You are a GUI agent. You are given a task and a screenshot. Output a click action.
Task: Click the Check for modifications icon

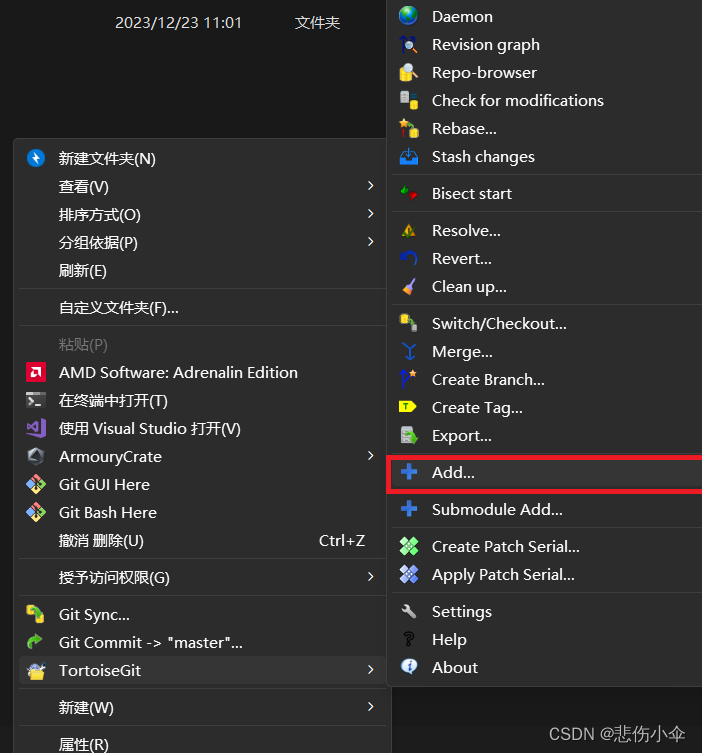pyautogui.click(x=409, y=100)
